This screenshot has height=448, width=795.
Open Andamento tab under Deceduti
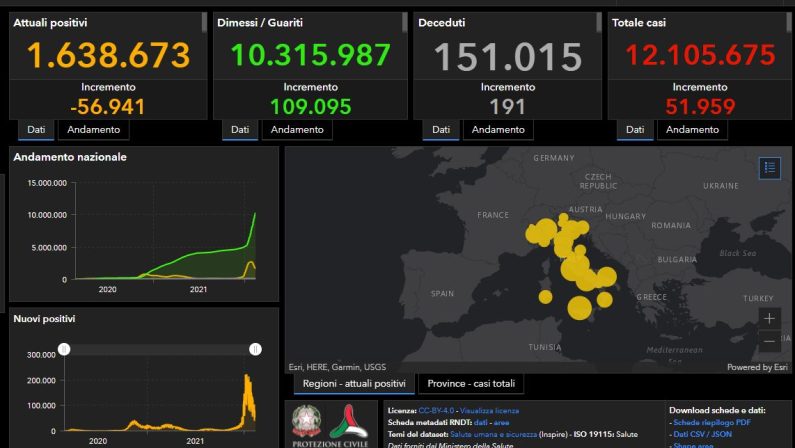coord(498,130)
